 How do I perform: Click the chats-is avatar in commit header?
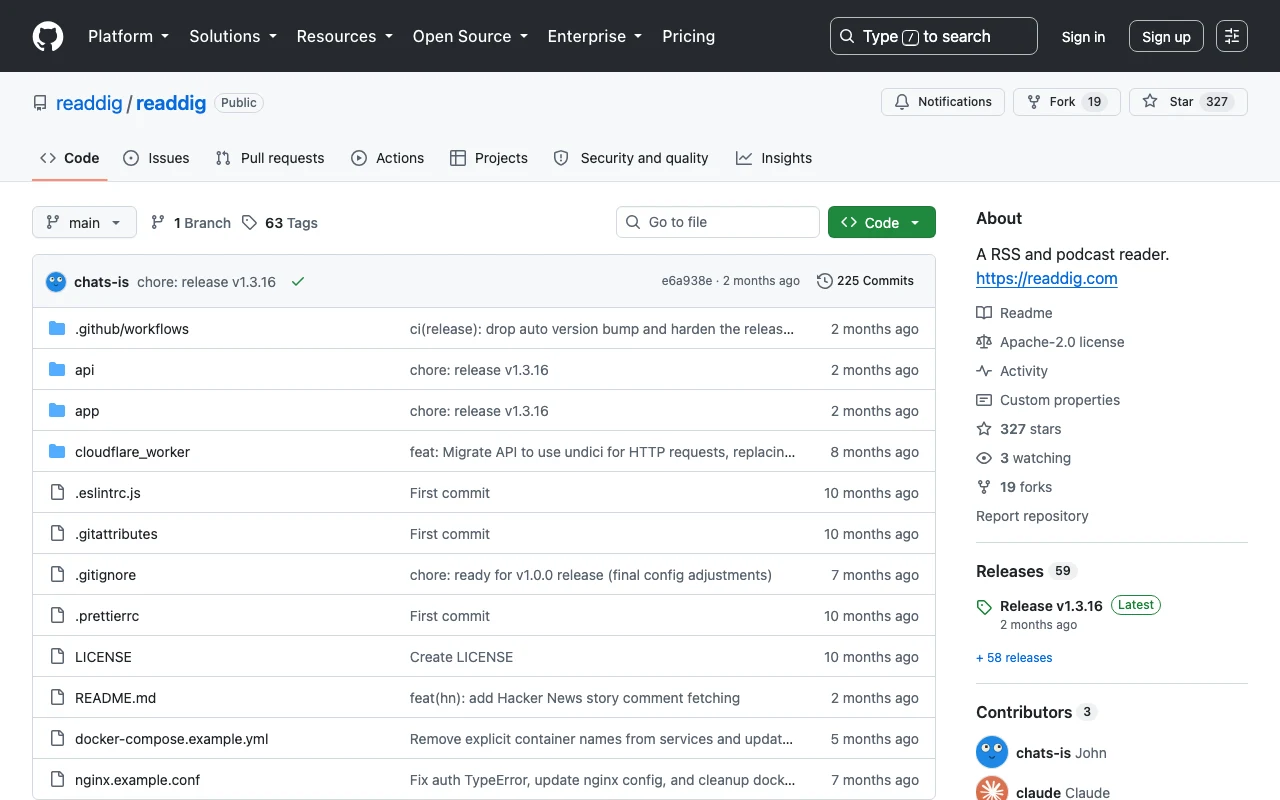click(x=56, y=281)
